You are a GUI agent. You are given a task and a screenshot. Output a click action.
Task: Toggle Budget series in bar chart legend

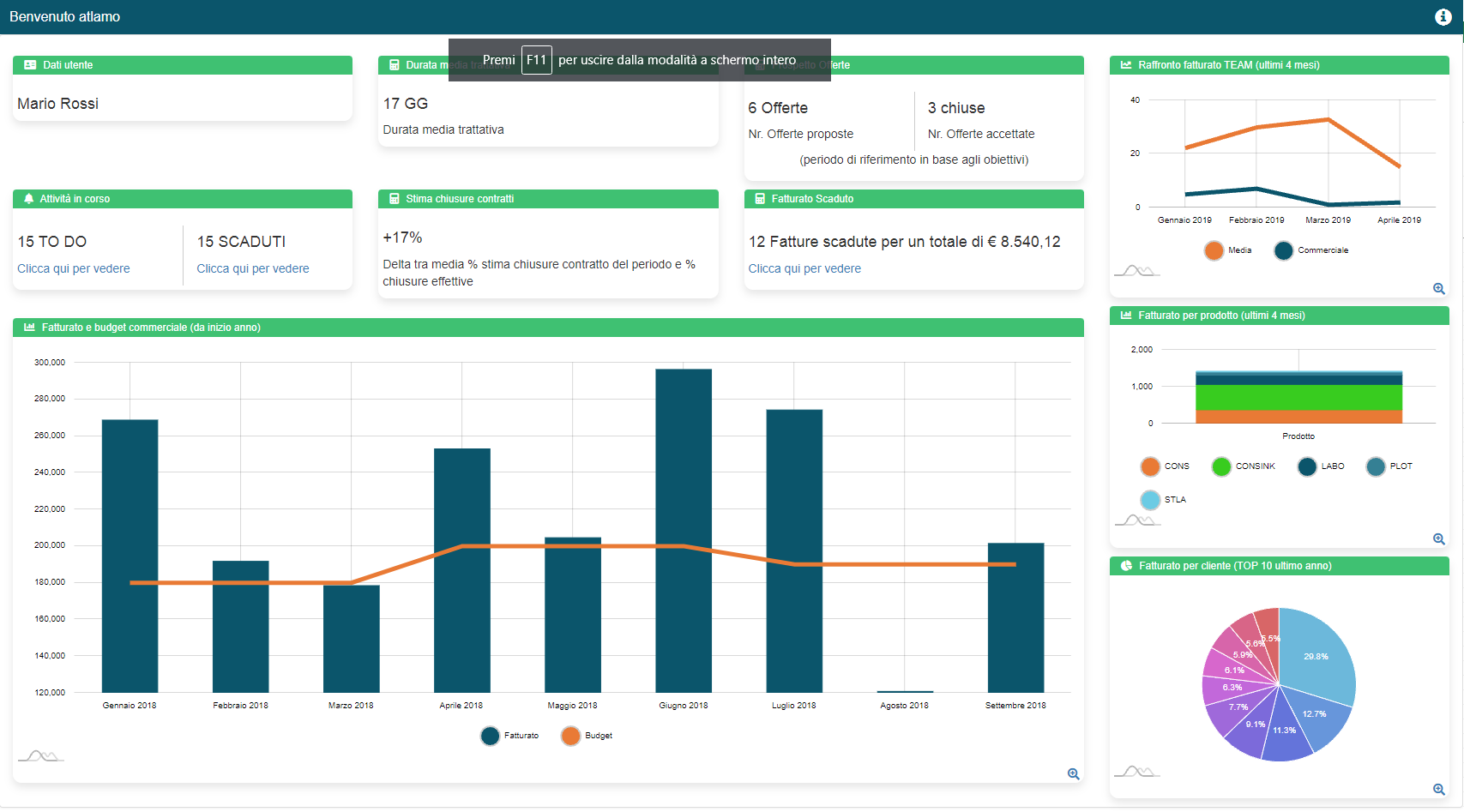(587, 736)
